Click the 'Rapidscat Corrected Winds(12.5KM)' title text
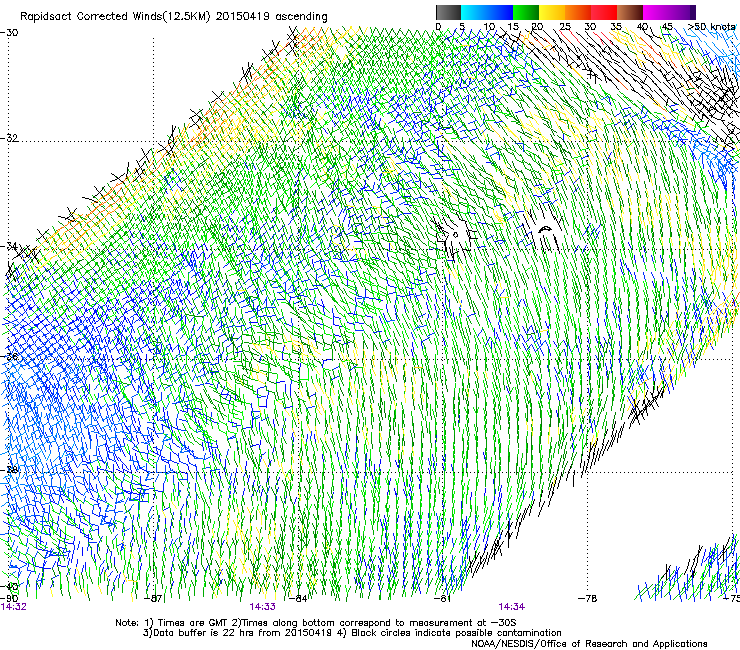Viewport: 740px width, 650px height. pos(116,17)
